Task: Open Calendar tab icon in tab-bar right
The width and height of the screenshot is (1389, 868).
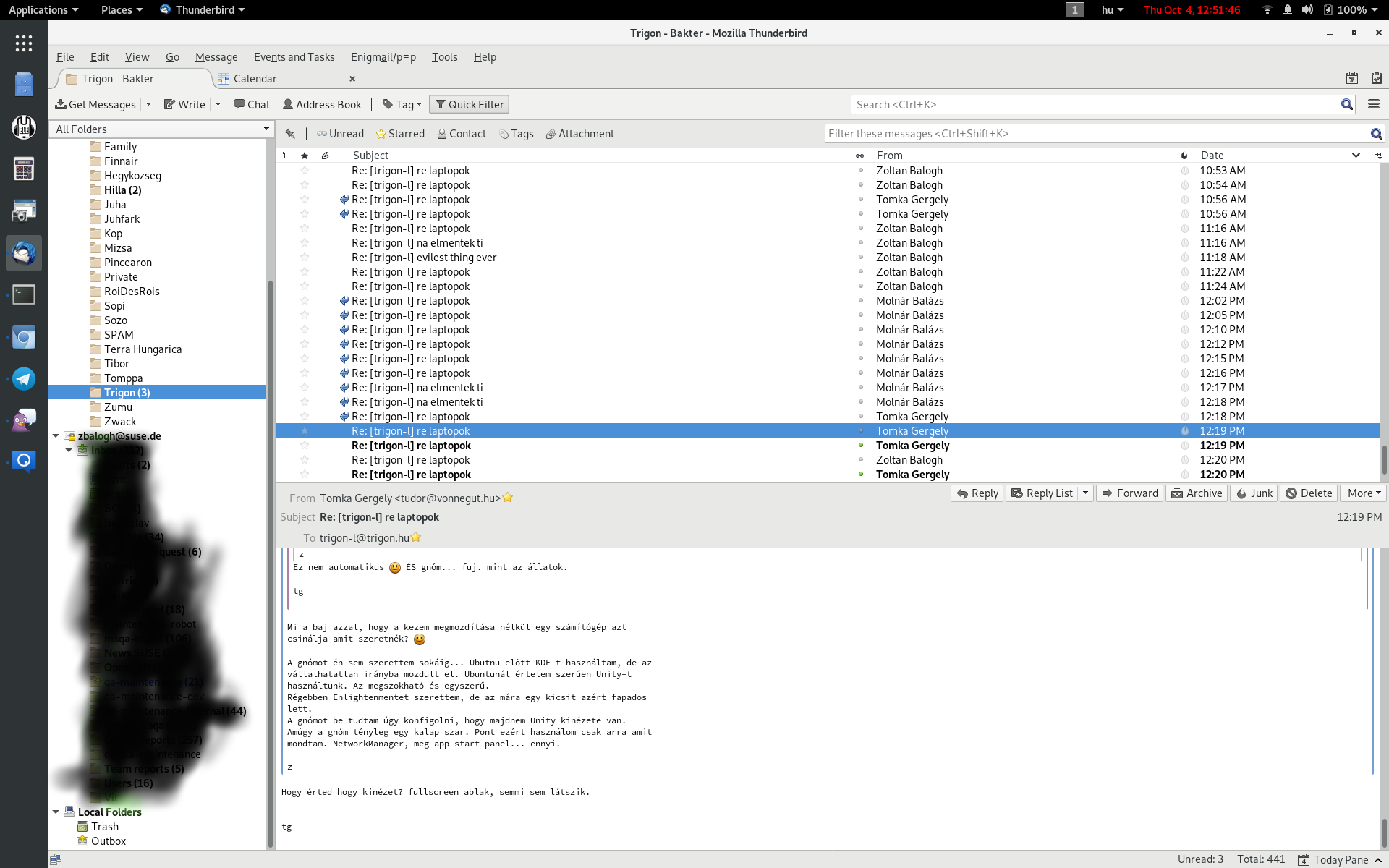Action: [1351, 78]
